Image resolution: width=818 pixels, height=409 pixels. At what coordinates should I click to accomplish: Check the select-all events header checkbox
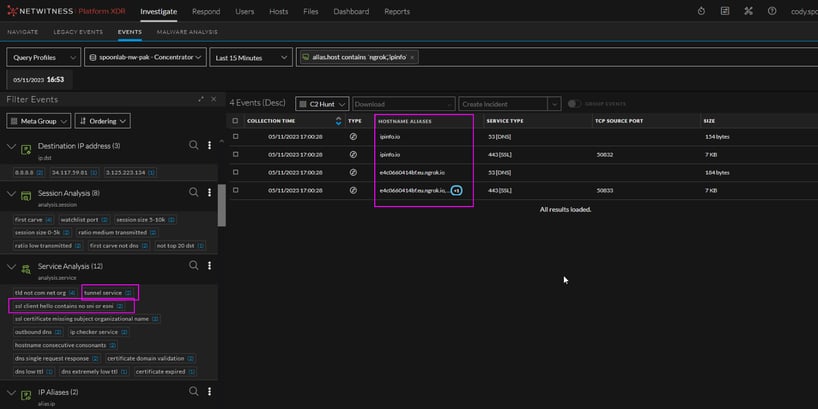point(235,120)
